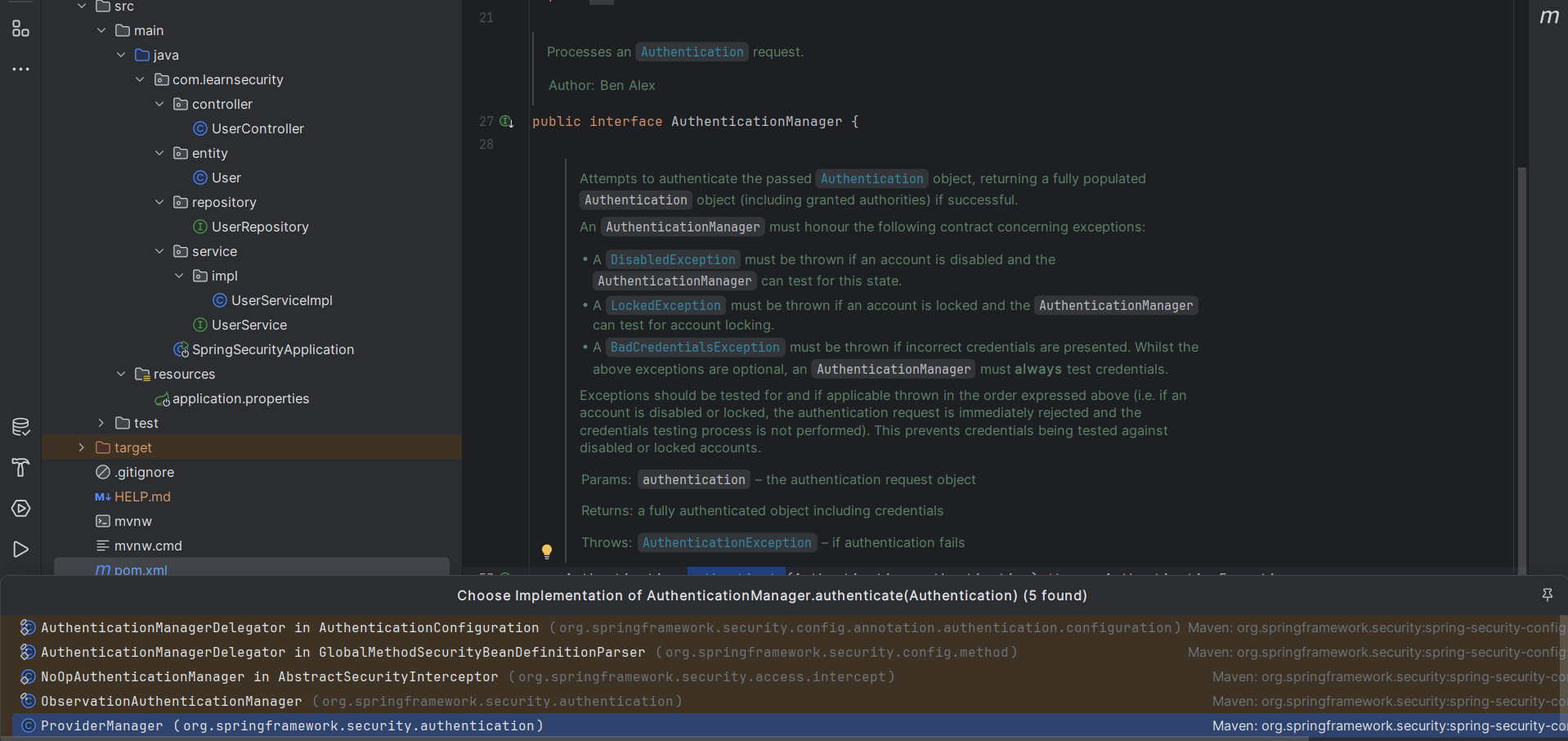Open the Structure tool window
Viewport: 1568px width, 741px height.
pyautogui.click(x=20, y=29)
